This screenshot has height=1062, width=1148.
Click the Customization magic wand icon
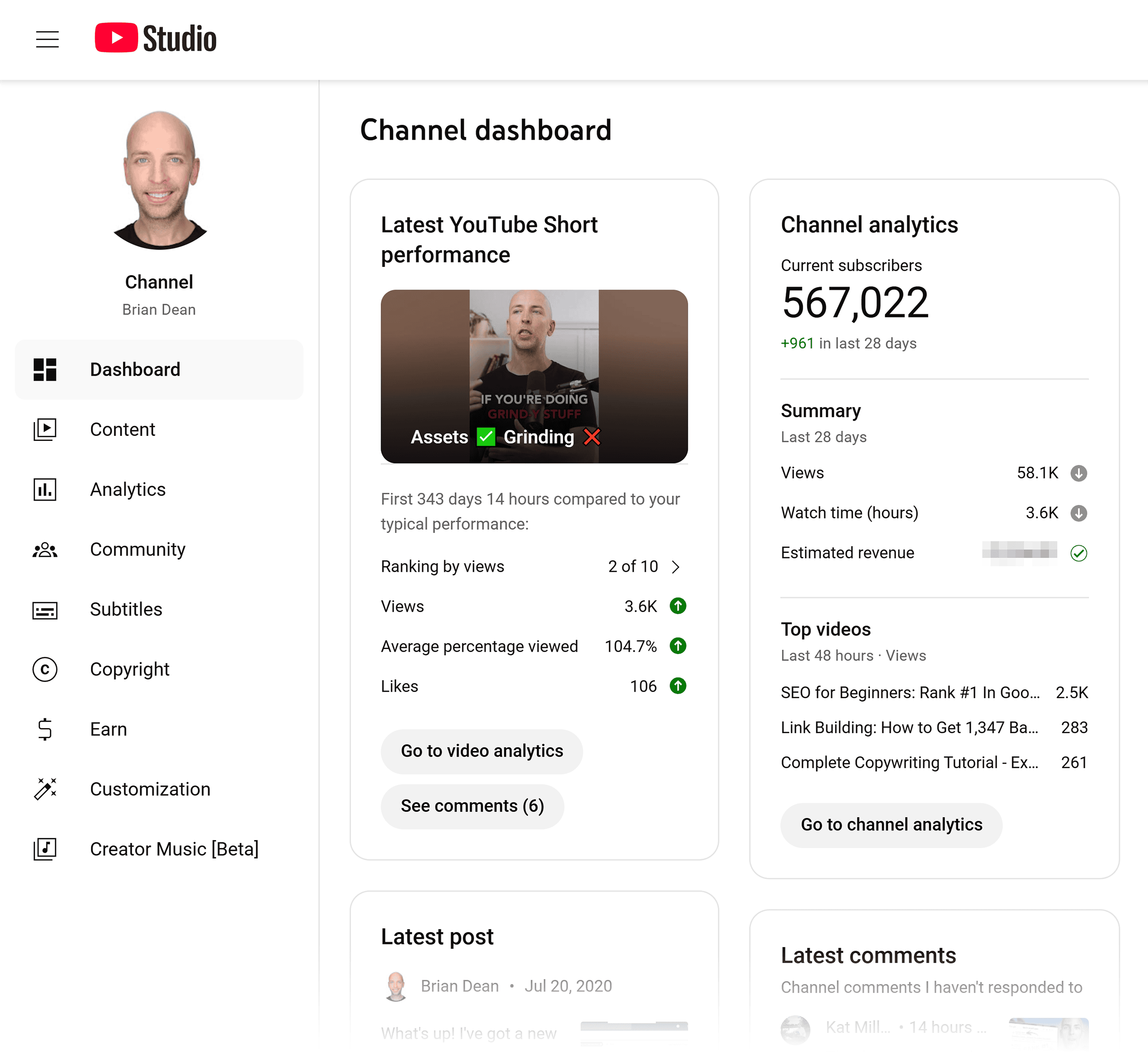coord(45,789)
